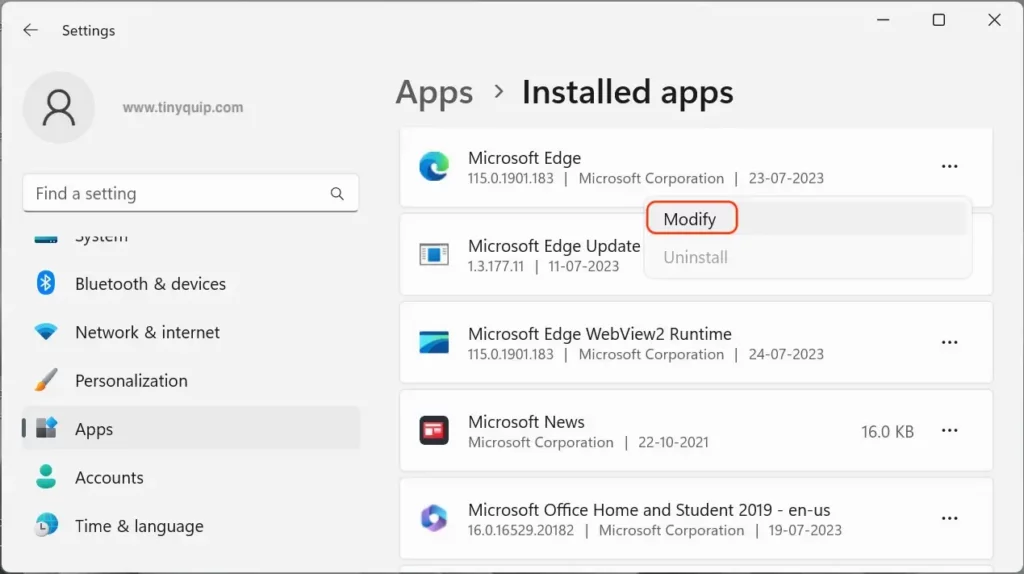Open more options for Microsoft Office Home and Student
Image resolution: width=1024 pixels, height=574 pixels.
click(x=949, y=518)
